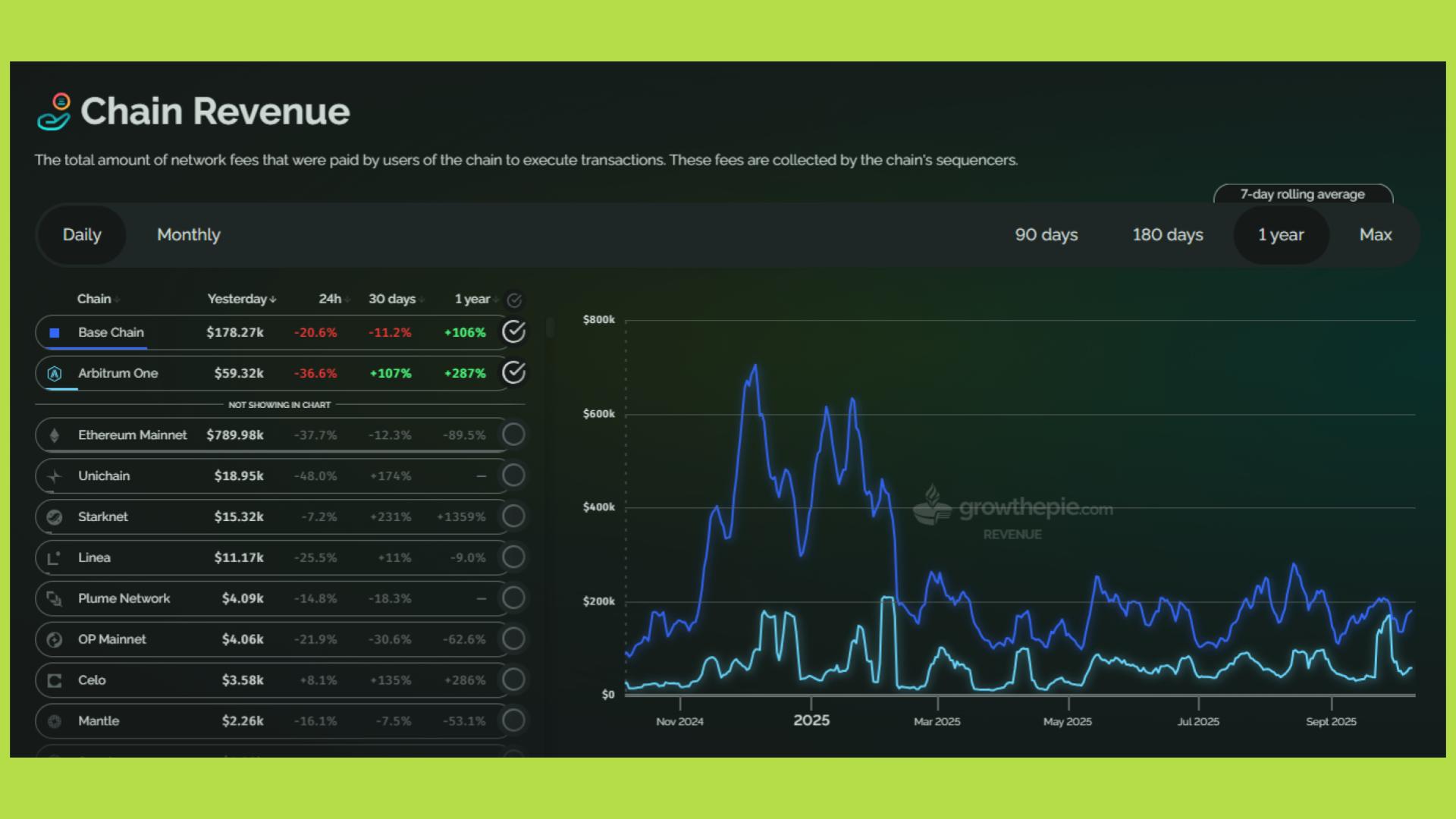Sort table by the Chain column header
Screen dimensions: 1456x819
[x=94, y=299]
